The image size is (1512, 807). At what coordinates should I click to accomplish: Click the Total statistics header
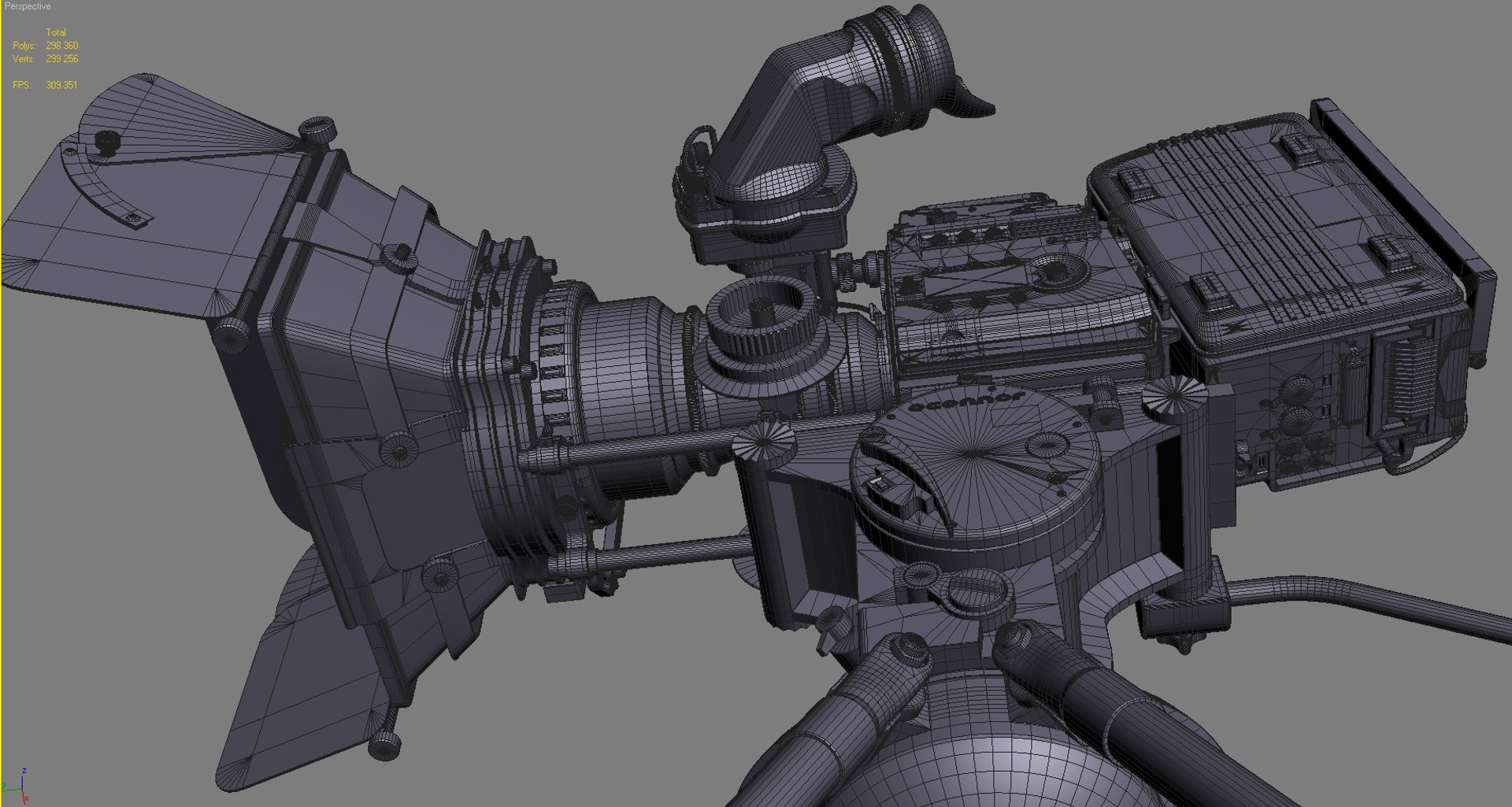[56, 32]
